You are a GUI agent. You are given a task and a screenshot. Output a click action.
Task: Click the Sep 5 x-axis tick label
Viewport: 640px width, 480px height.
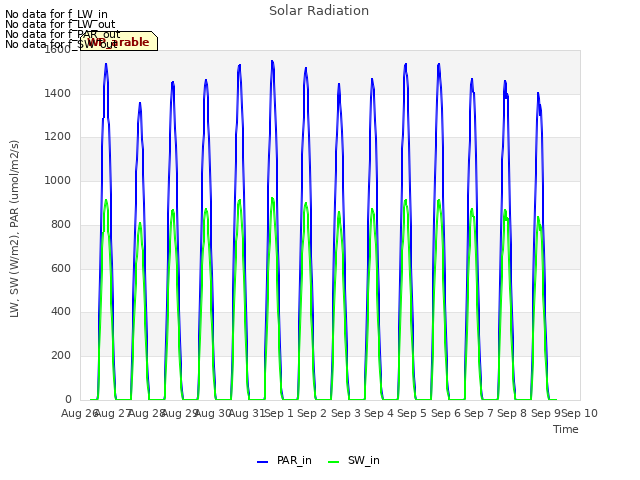point(412,413)
